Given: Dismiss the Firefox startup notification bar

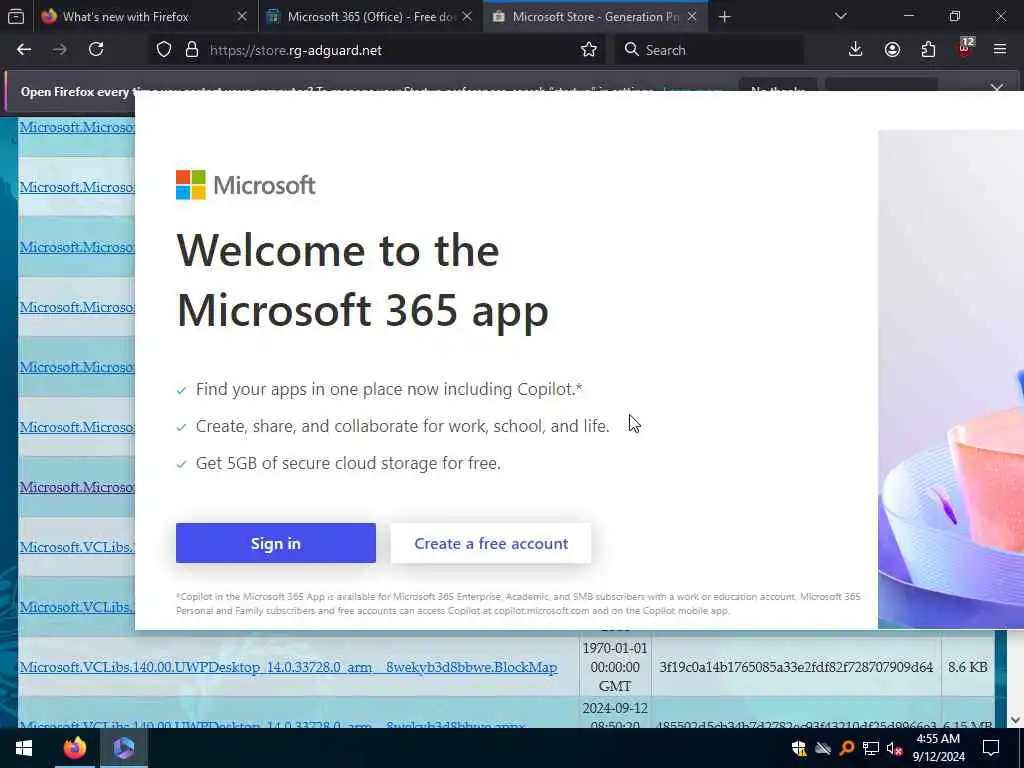Looking at the screenshot, I should click(997, 88).
